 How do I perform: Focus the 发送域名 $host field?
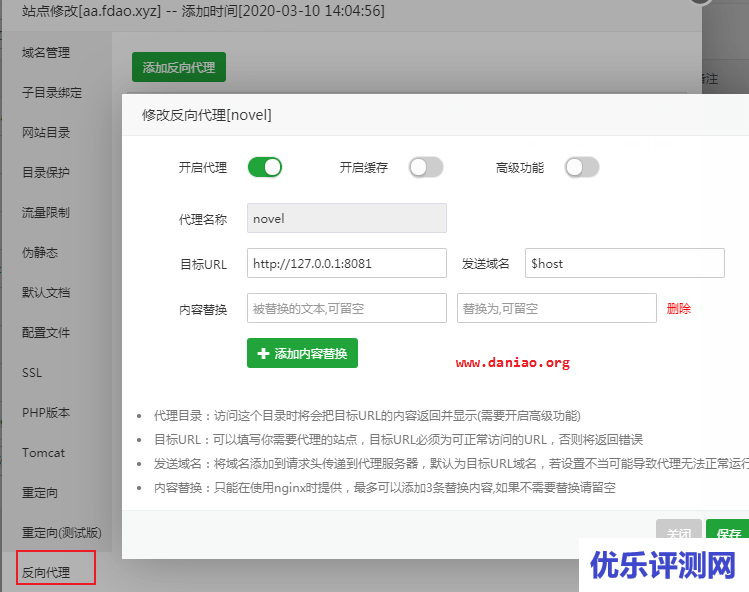tap(624, 263)
